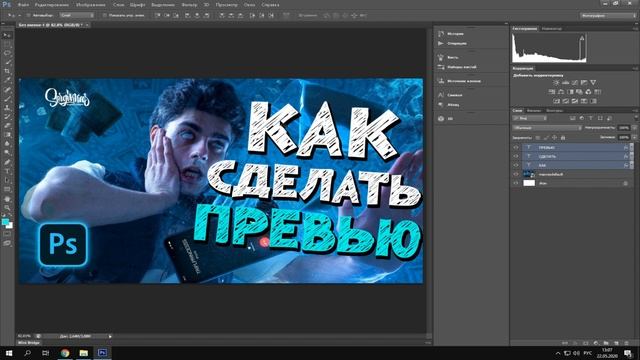Select the Dodge tool

pyautogui.click(x=7, y=153)
